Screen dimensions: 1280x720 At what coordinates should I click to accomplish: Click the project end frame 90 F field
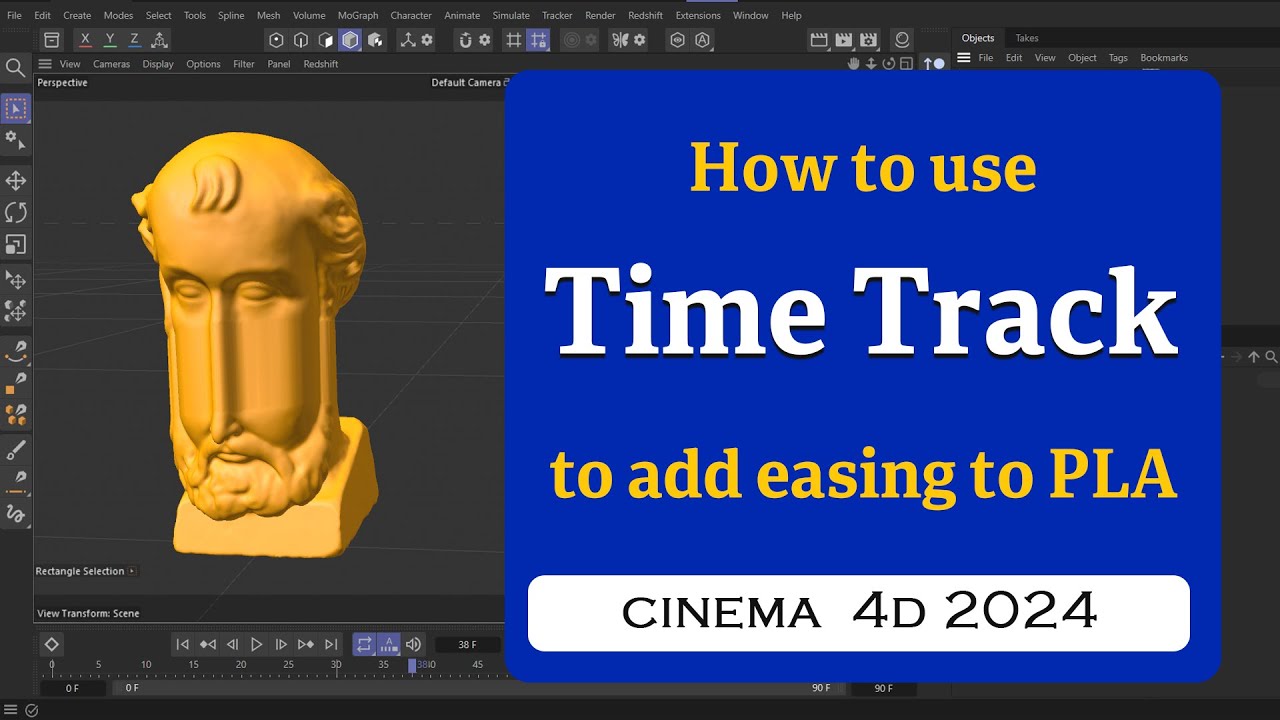883,688
